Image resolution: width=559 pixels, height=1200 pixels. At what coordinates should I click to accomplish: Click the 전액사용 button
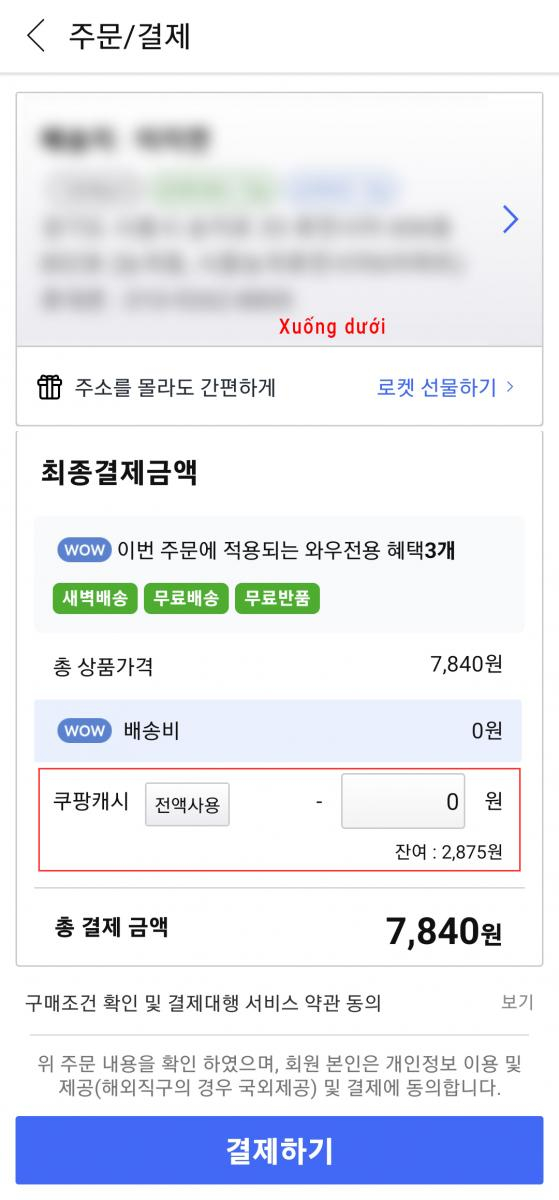click(x=187, y=803)
